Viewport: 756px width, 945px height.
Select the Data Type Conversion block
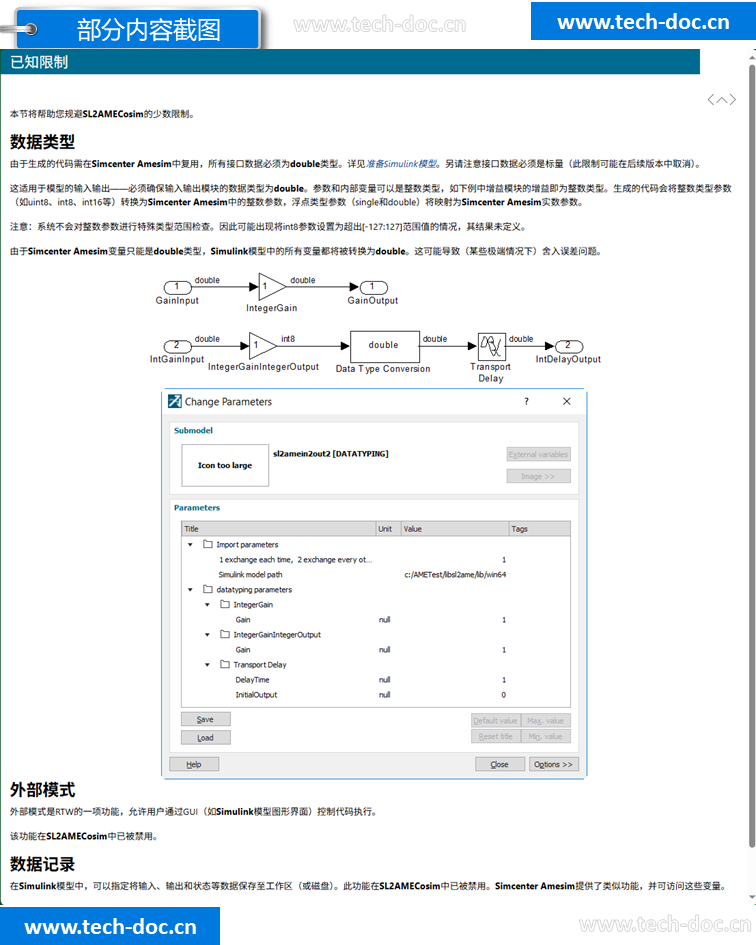[x=385, y=346]
